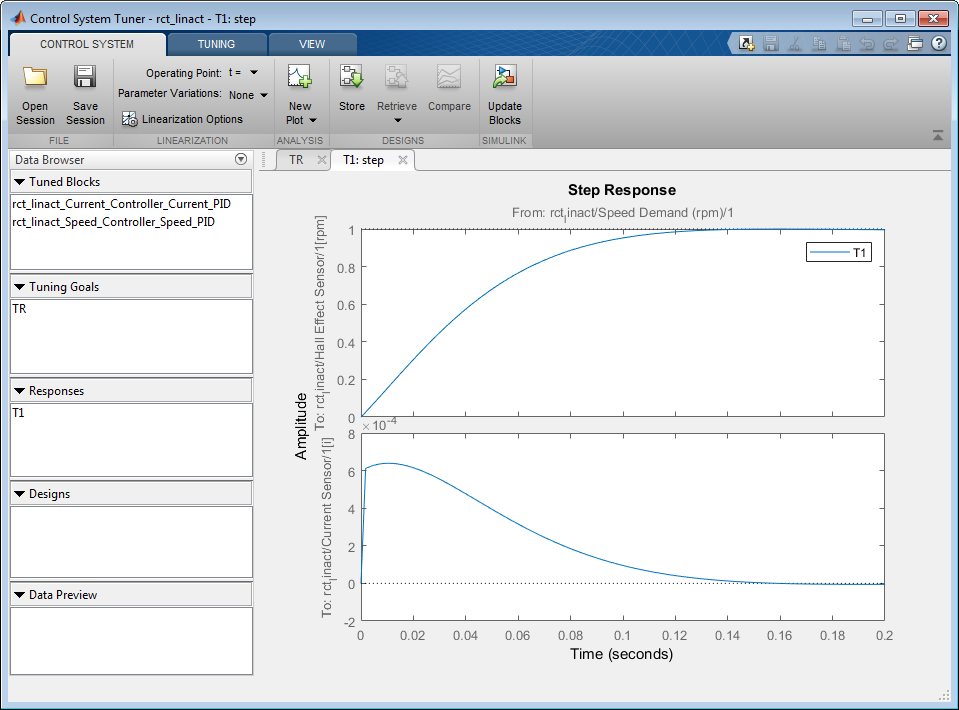Minimize the toolstrip ribbon with collapse arrow
This screenshot has height=710, width=959.
[x=937, y=135]
